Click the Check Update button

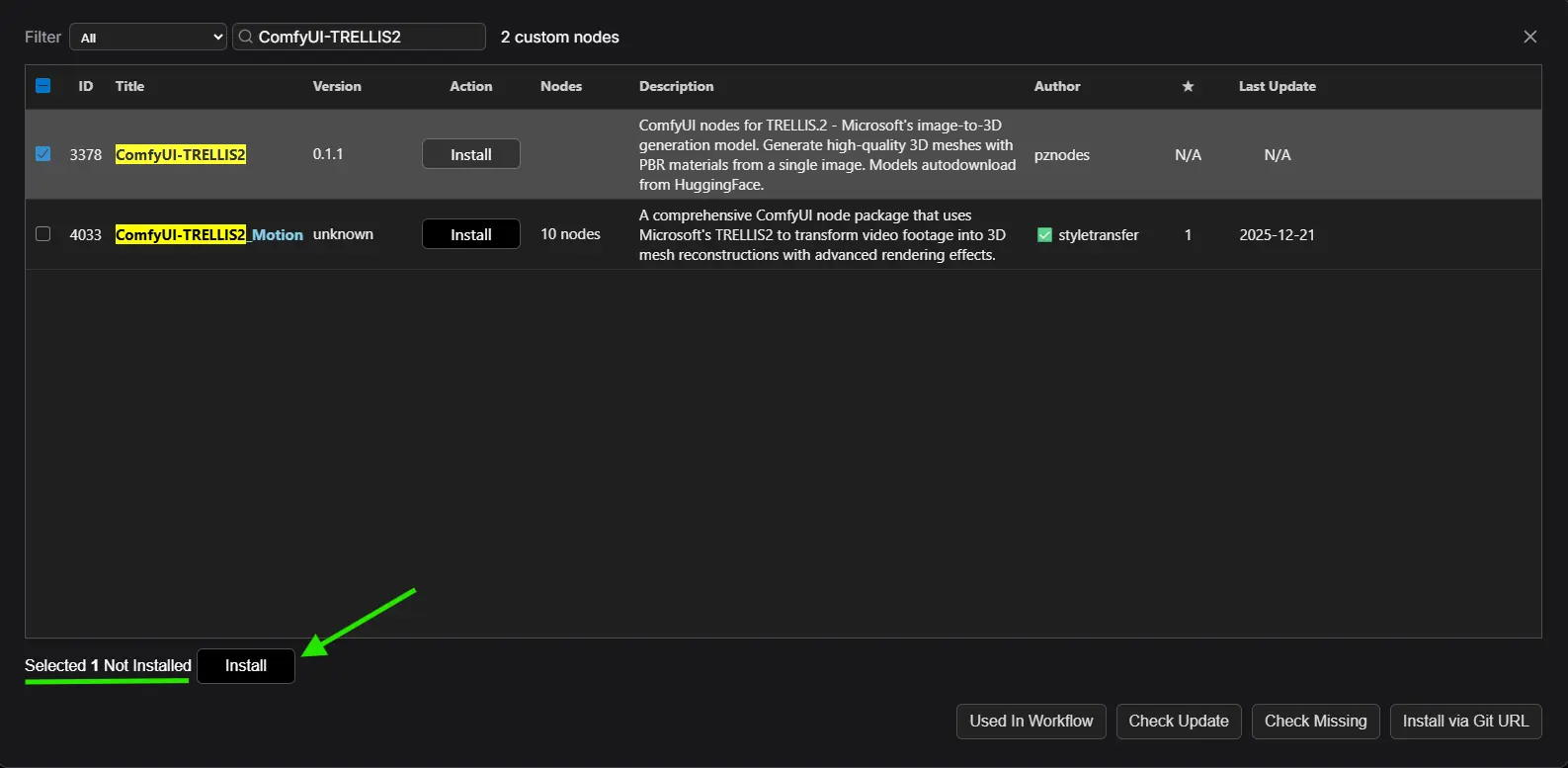pos(1178,721)
